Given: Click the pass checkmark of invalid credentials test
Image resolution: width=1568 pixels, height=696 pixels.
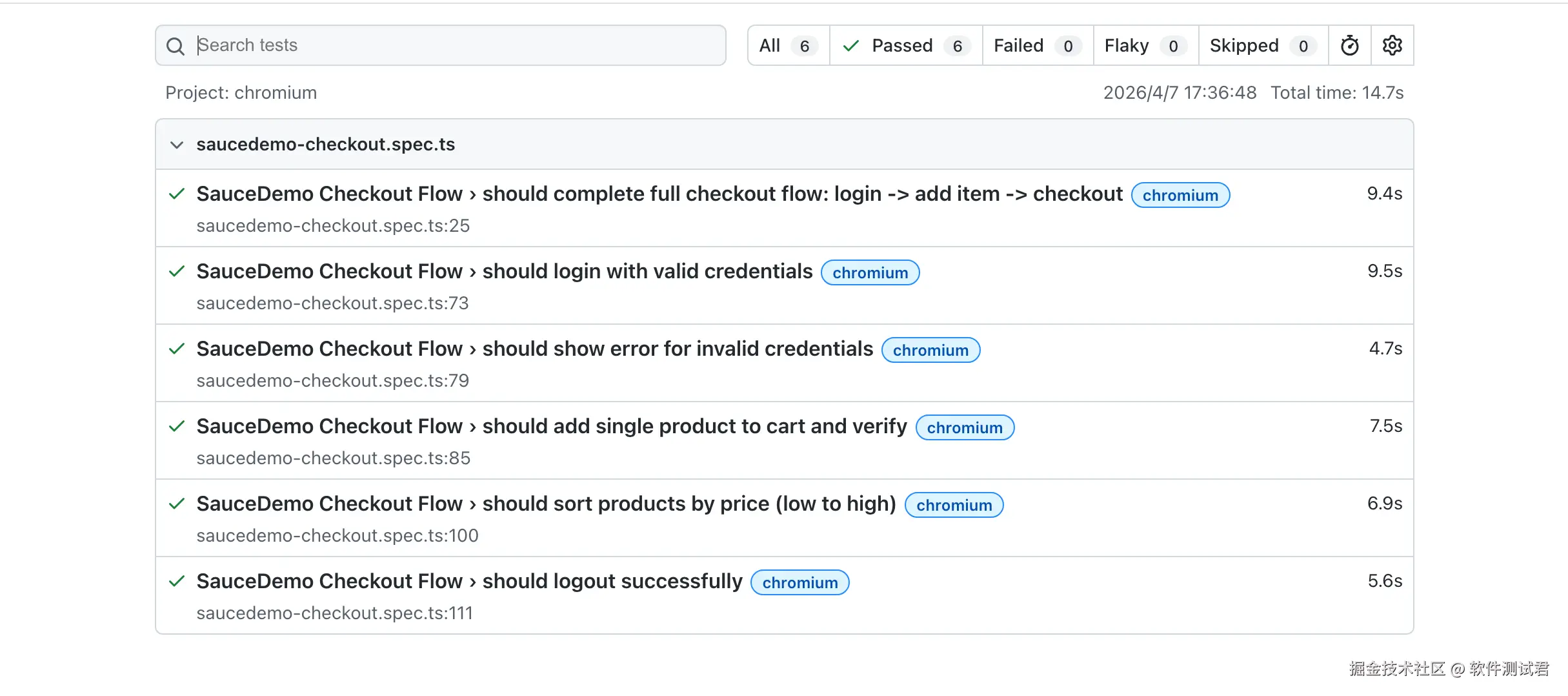Looking at the screenshot, I should point(177,349).
